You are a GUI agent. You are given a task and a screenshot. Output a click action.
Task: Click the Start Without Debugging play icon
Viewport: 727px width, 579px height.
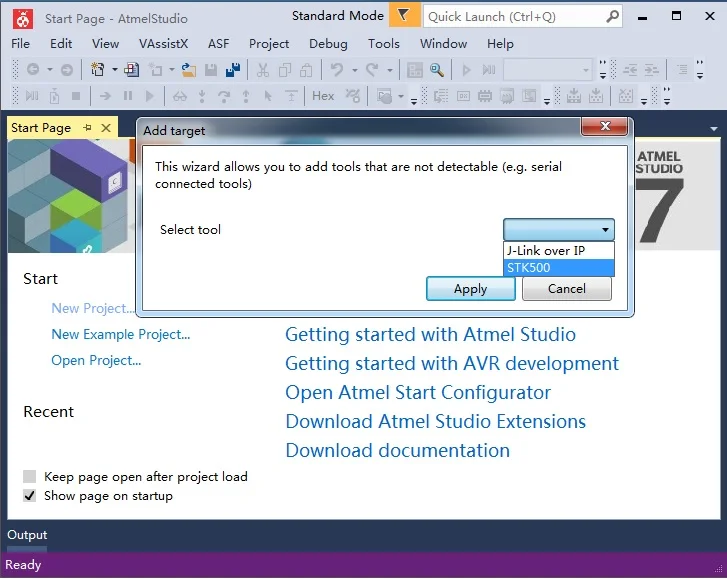(x=466, y=70)
